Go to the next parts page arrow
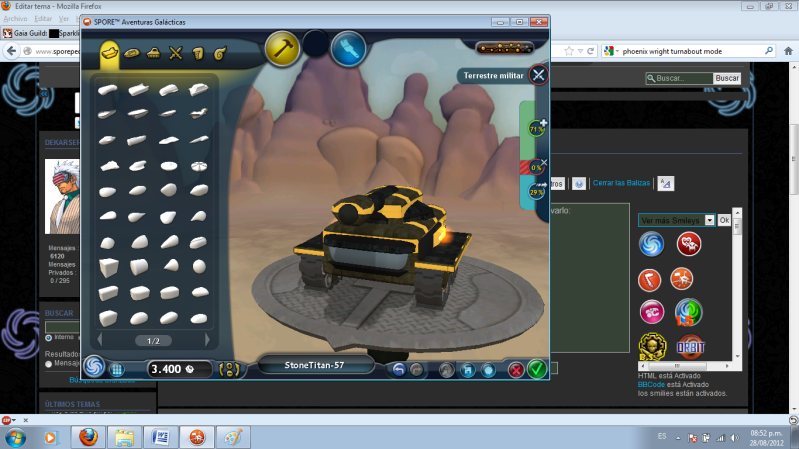Screen dimensions: 799x449 coord(207,340)
